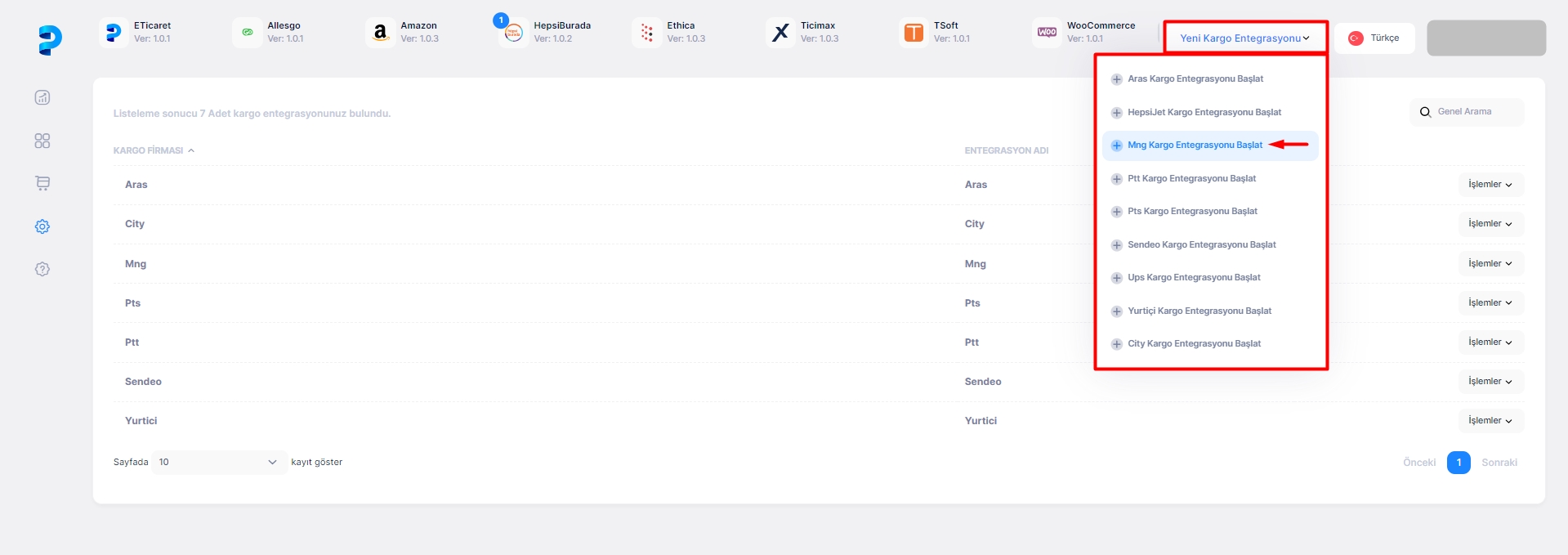This screenshot has width=1568, height=555.
Task: Switch language via Türkçe button
Action: tap(1374, 38)
